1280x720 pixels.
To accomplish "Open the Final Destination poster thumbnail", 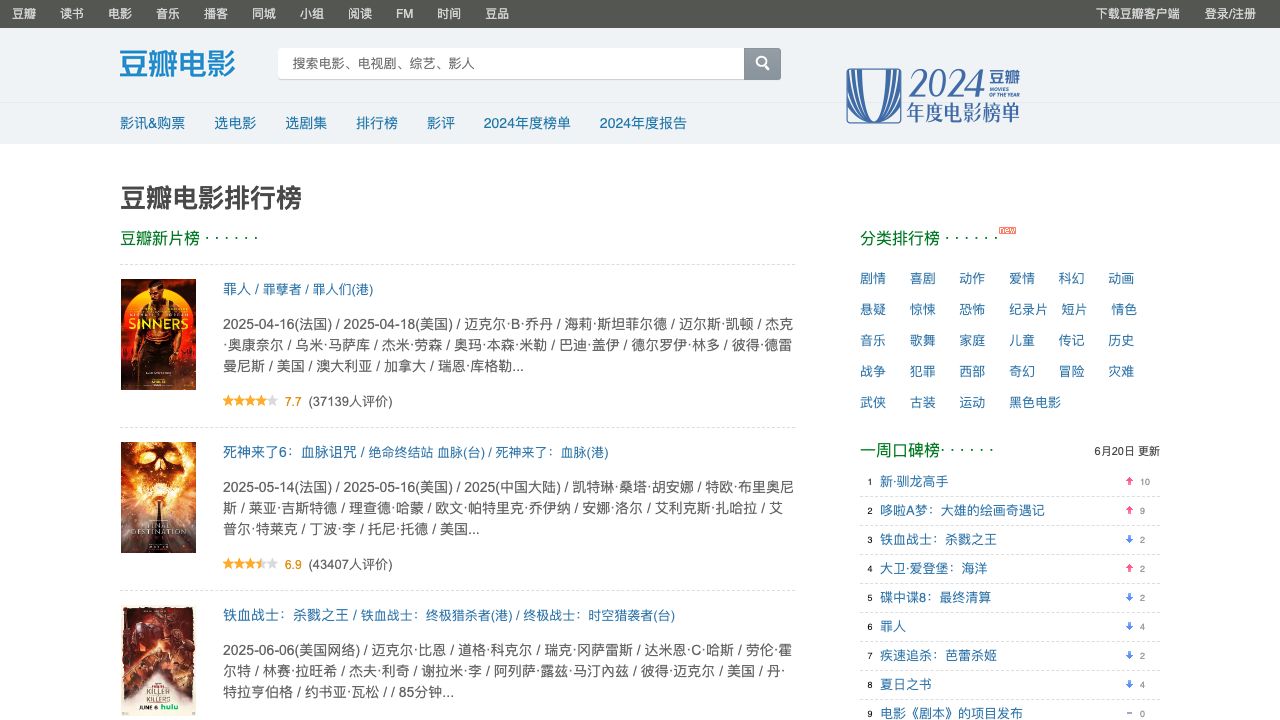I will pos(158,497).
